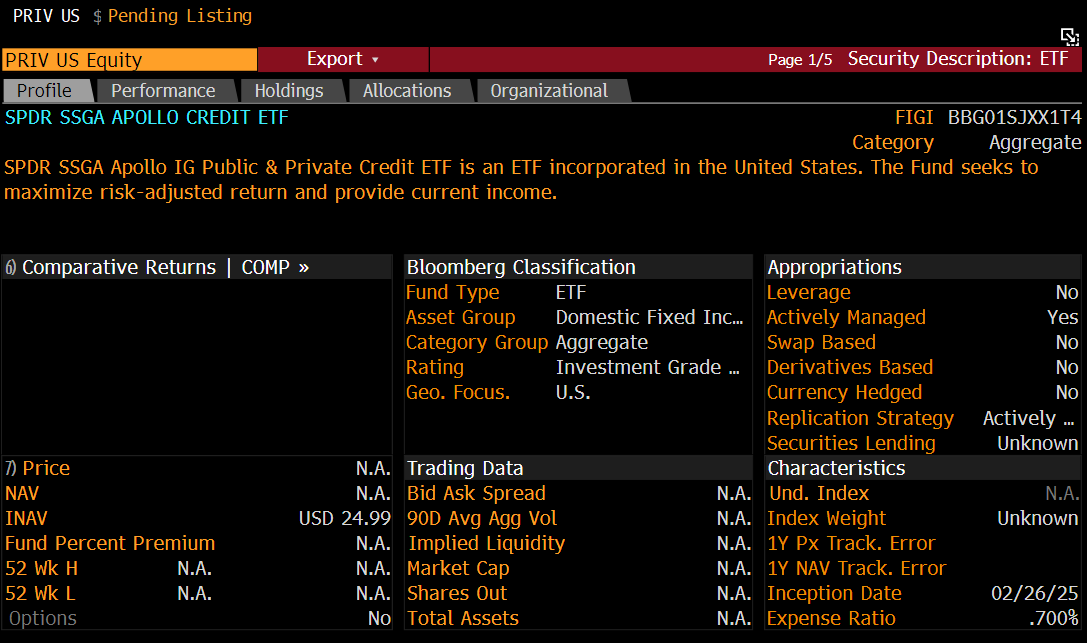The height and width of the screenshot is (643, 1087).
Task: Click the NAV label
Action: (22, 493)
